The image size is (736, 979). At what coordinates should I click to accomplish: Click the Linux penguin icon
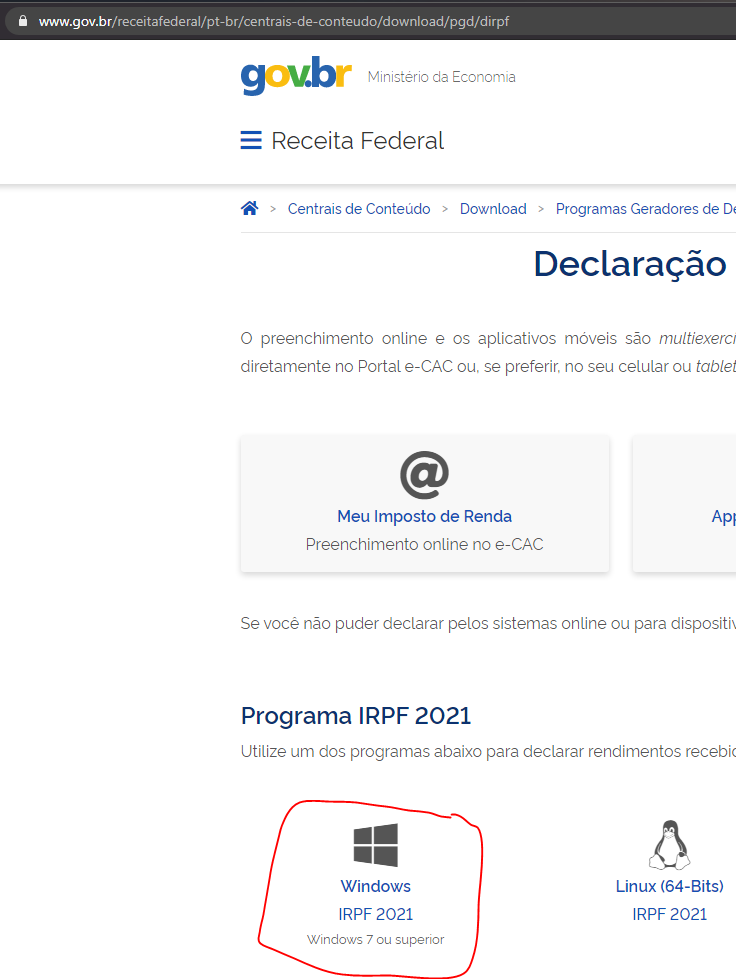point(669,846)
